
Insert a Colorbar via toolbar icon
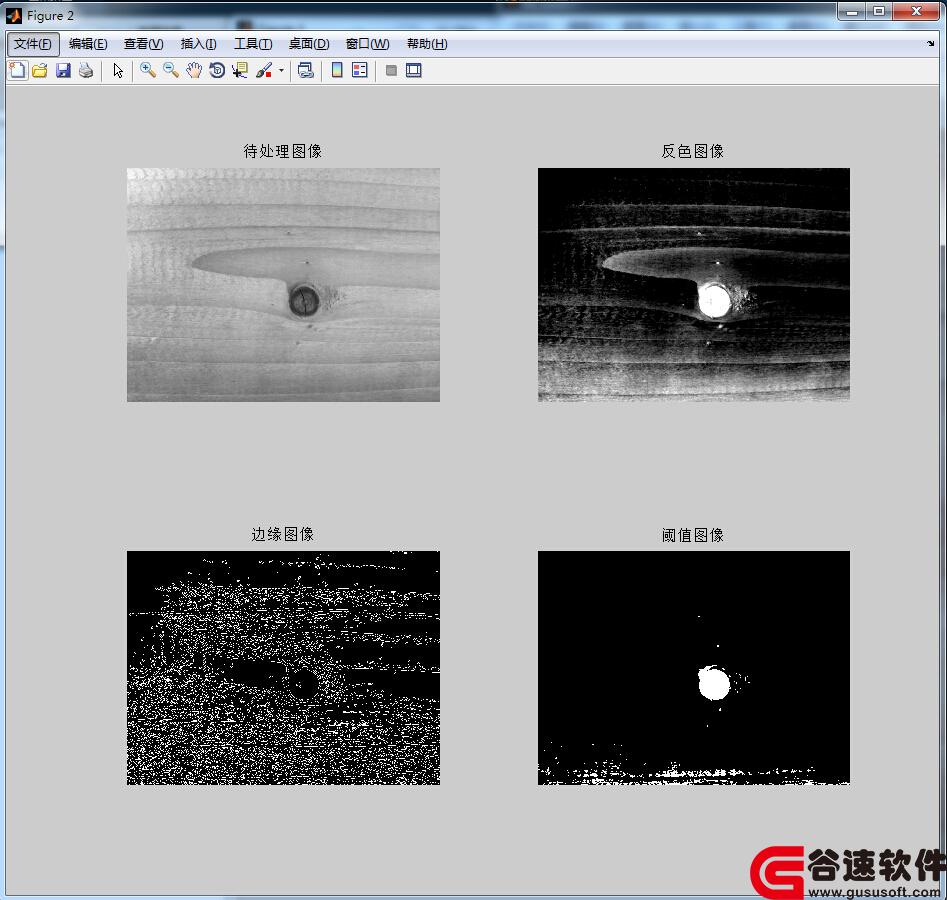pyautogui.click(x=337, y=70)
